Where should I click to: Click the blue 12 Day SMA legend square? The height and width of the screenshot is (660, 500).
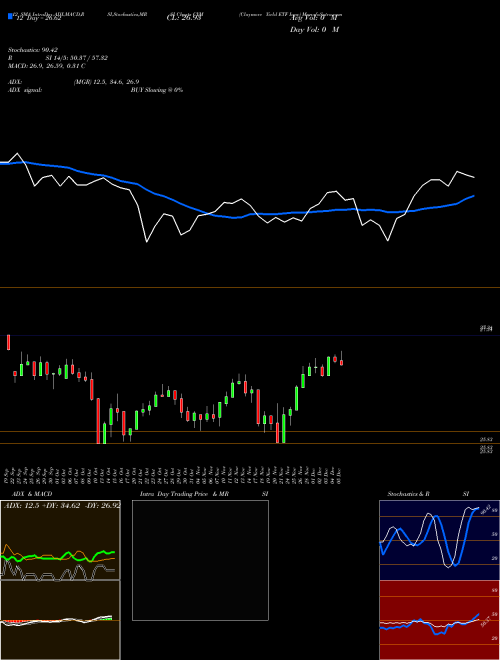10,16
